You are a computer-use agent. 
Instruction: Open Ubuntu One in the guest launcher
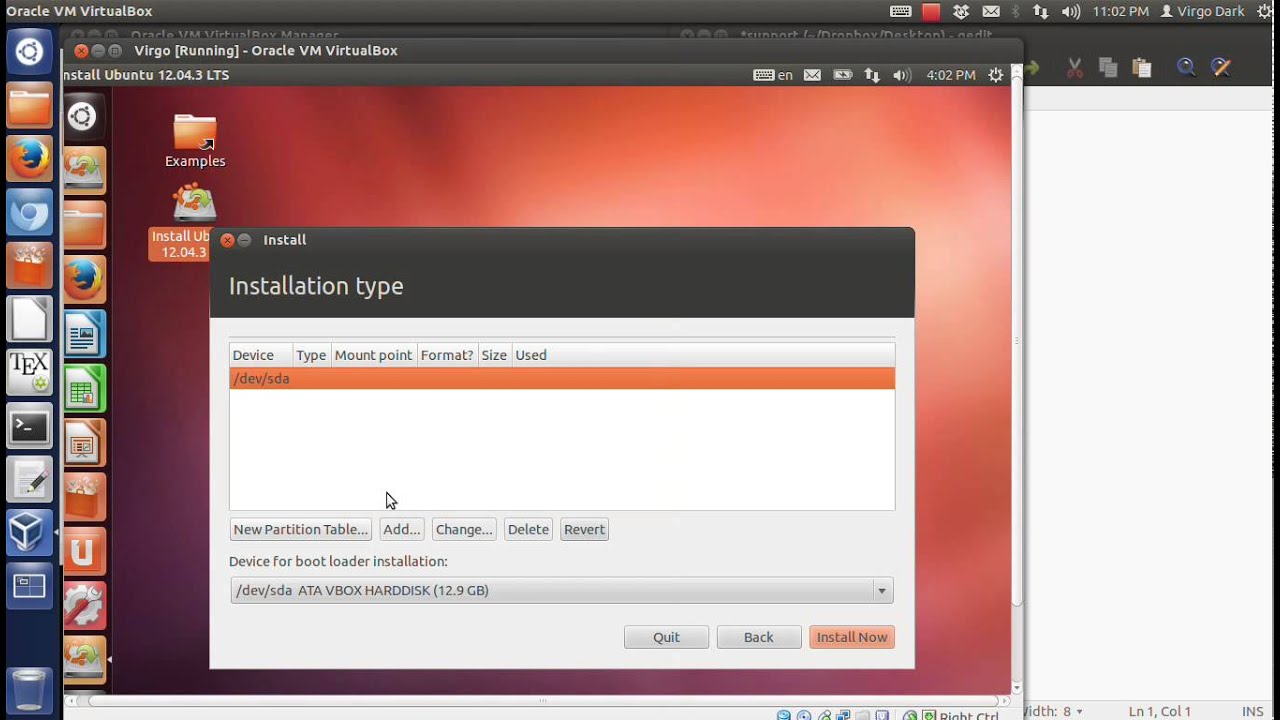84,551
